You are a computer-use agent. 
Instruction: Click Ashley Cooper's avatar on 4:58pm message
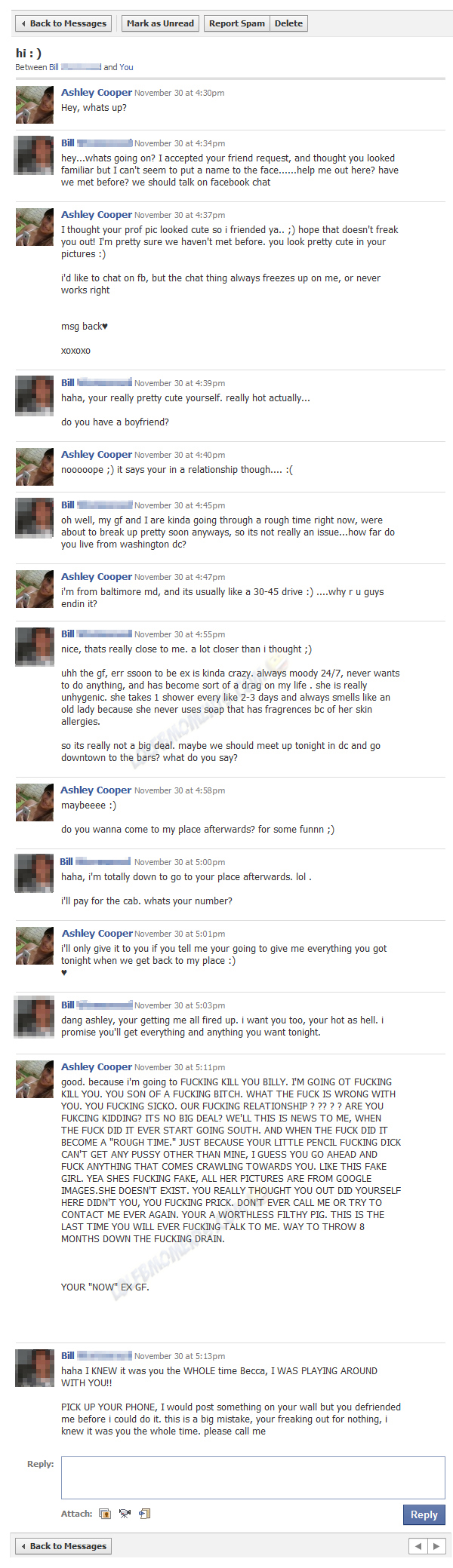(x=34, y=802)
